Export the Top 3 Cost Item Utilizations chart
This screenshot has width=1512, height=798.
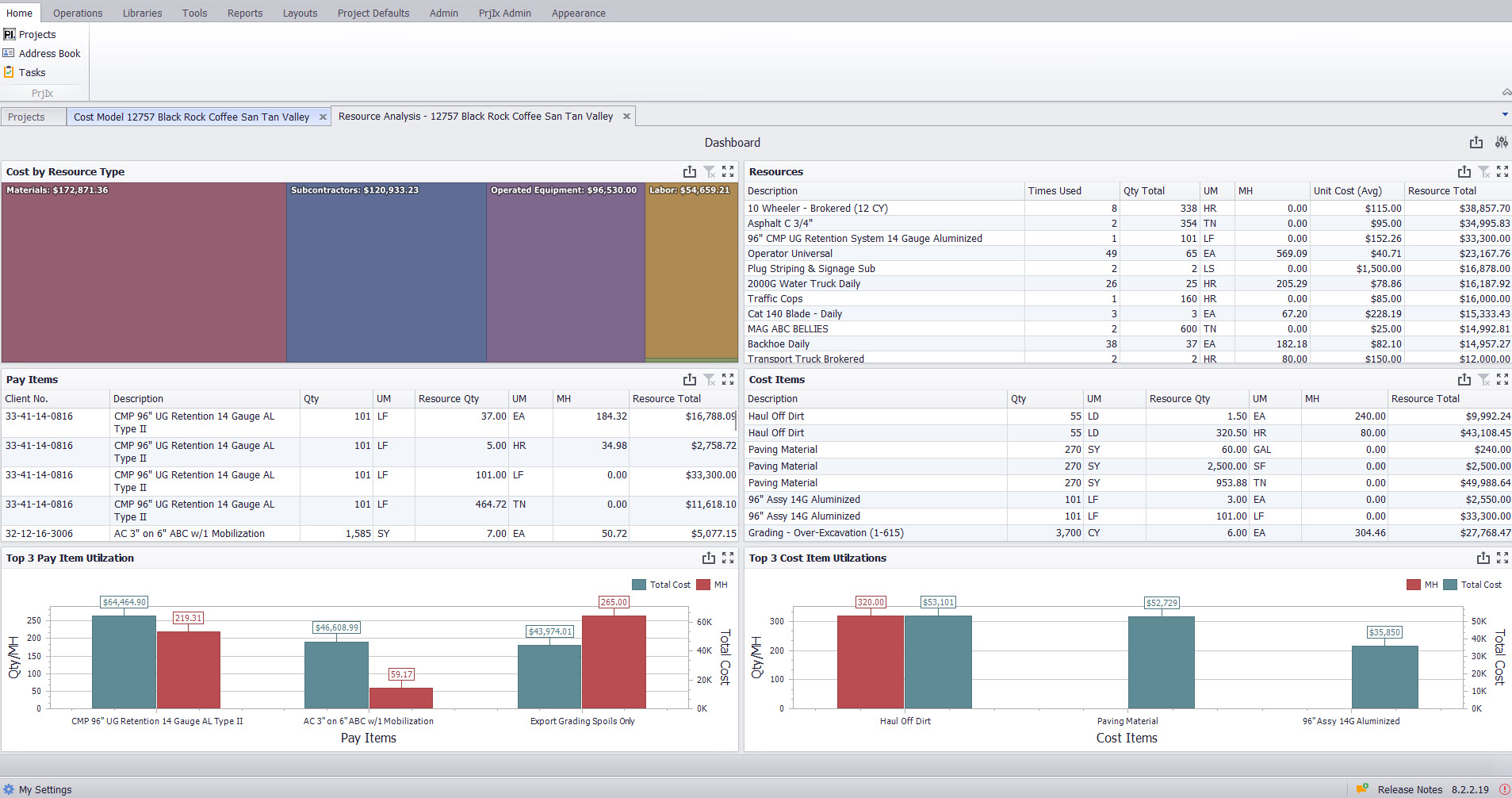[x=1483, y=558]
